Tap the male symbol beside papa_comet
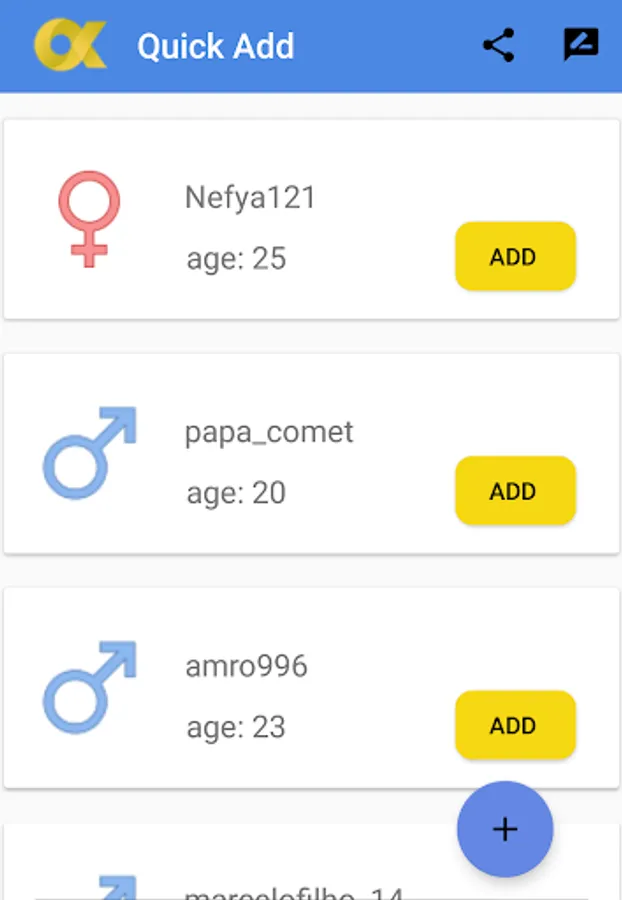This screenshot has width=622, height=900. pos(89,452)
